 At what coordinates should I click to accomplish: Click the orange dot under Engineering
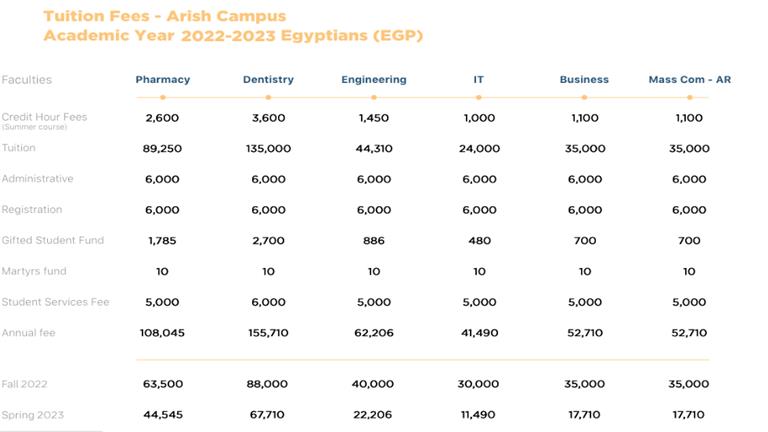[x=374, y=97]
